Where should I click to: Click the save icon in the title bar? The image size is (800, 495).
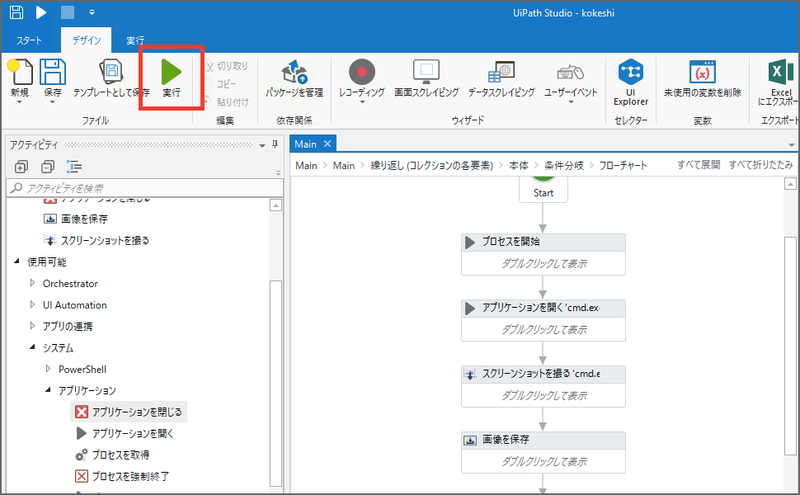[16, 12]
